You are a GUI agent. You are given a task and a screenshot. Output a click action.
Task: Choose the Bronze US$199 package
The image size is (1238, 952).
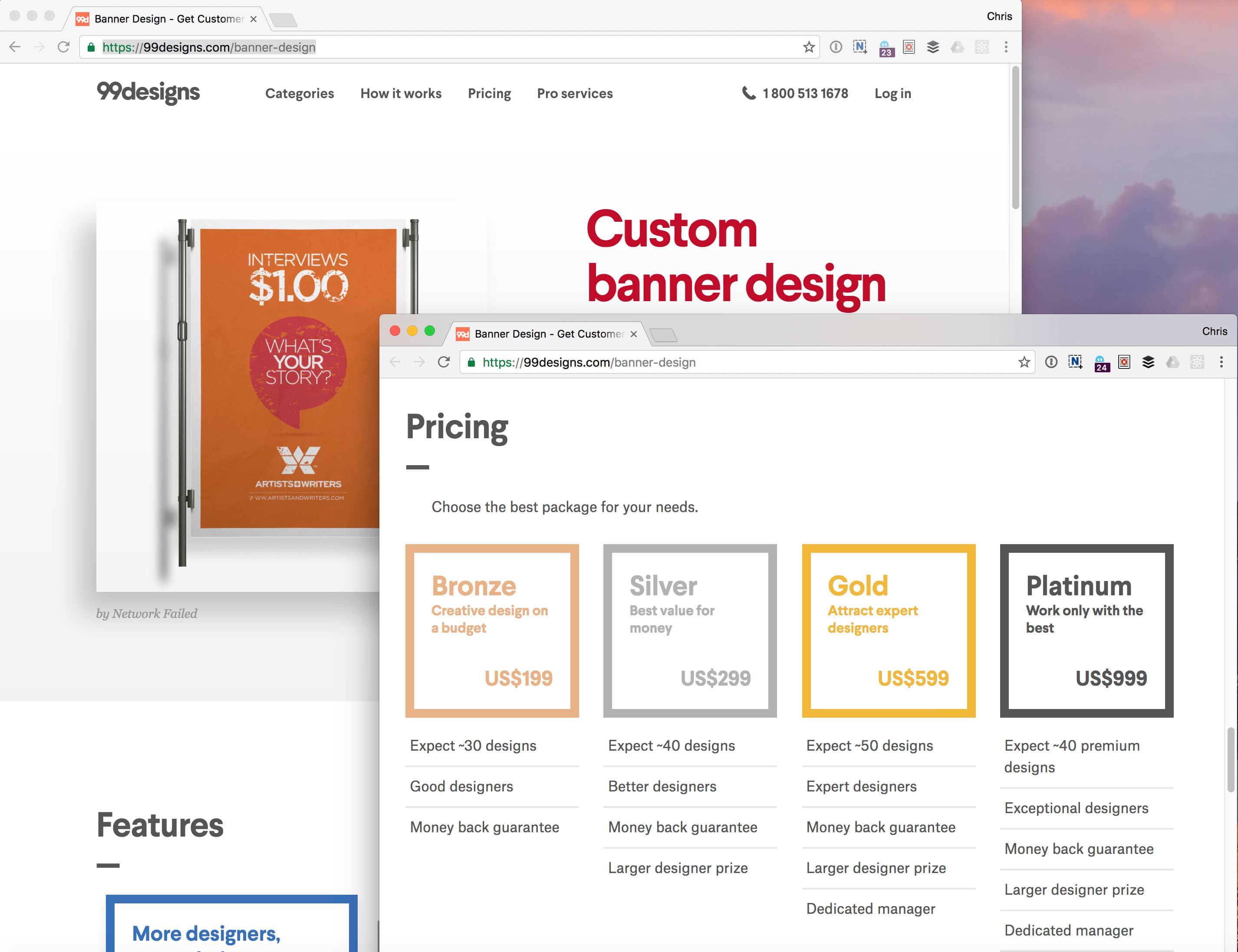[492, 631]
